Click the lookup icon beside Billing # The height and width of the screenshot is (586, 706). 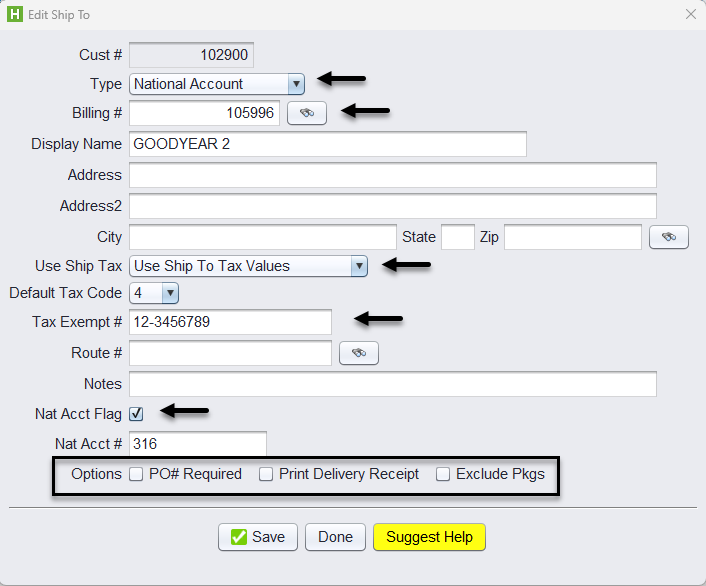pyautogui.click(x=307, y=113)
